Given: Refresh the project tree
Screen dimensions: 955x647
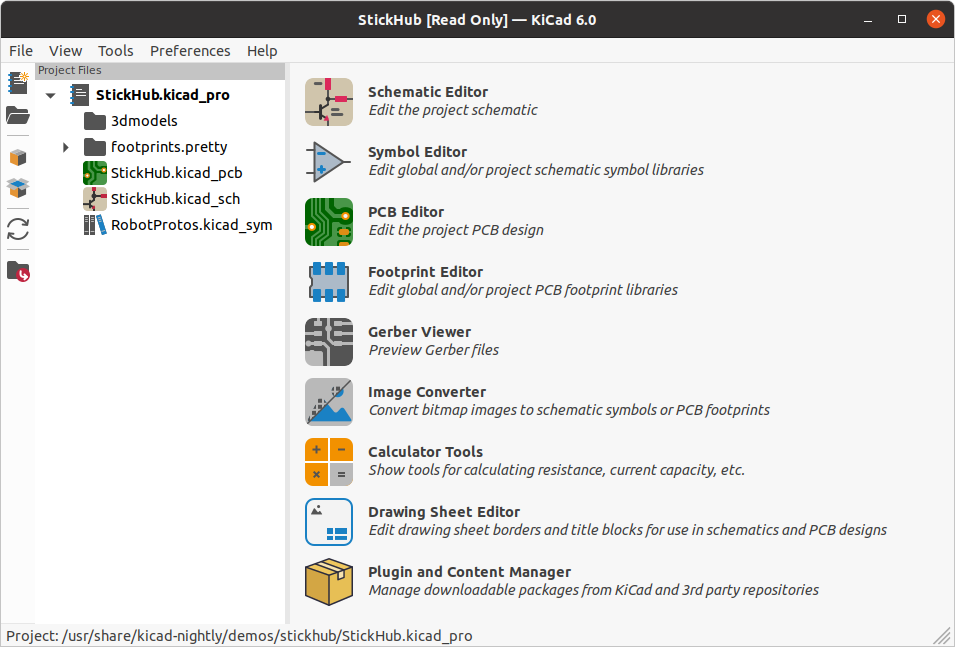Looking at the screenshot, I should 18,229.
